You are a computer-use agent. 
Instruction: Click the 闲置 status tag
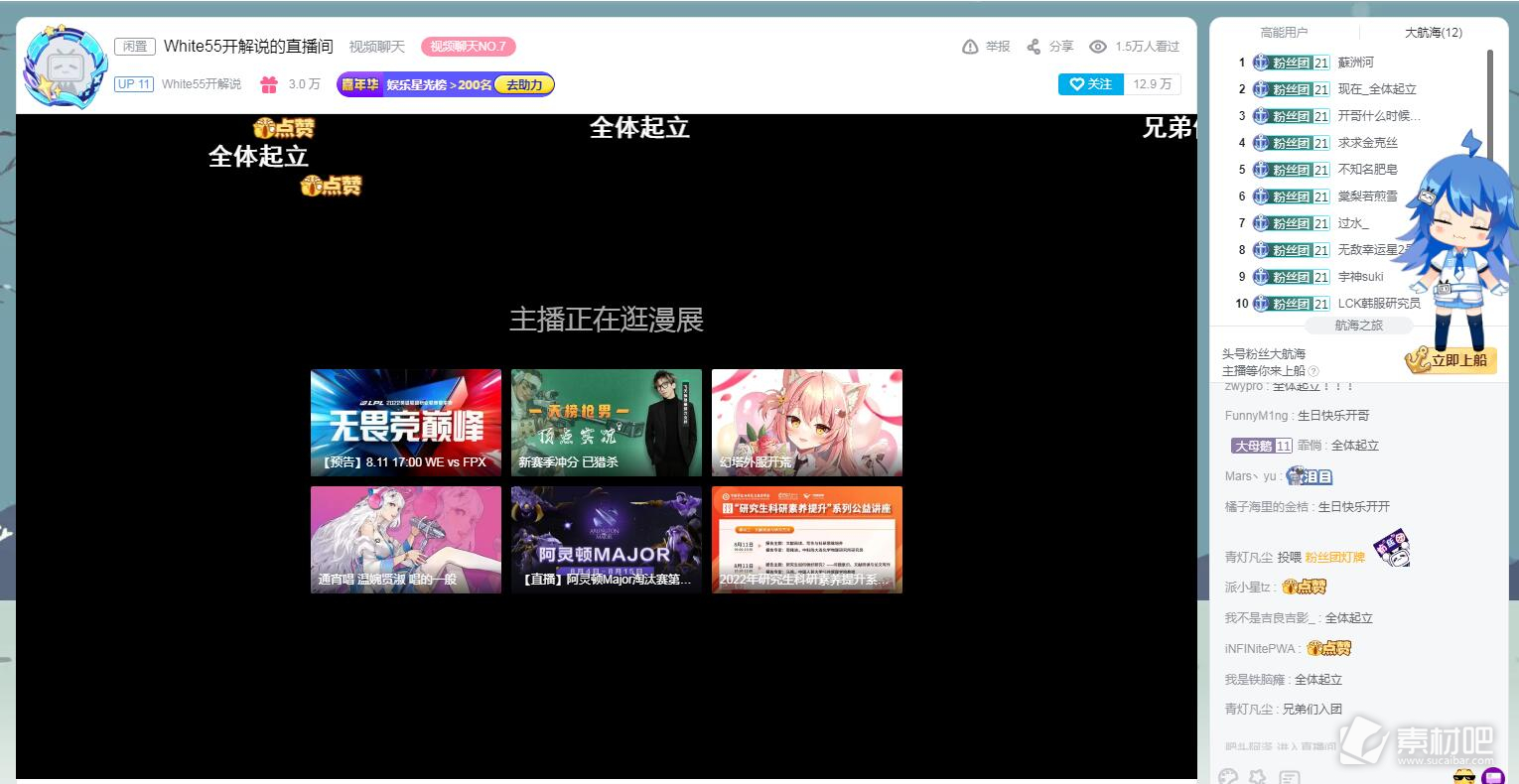134,47
